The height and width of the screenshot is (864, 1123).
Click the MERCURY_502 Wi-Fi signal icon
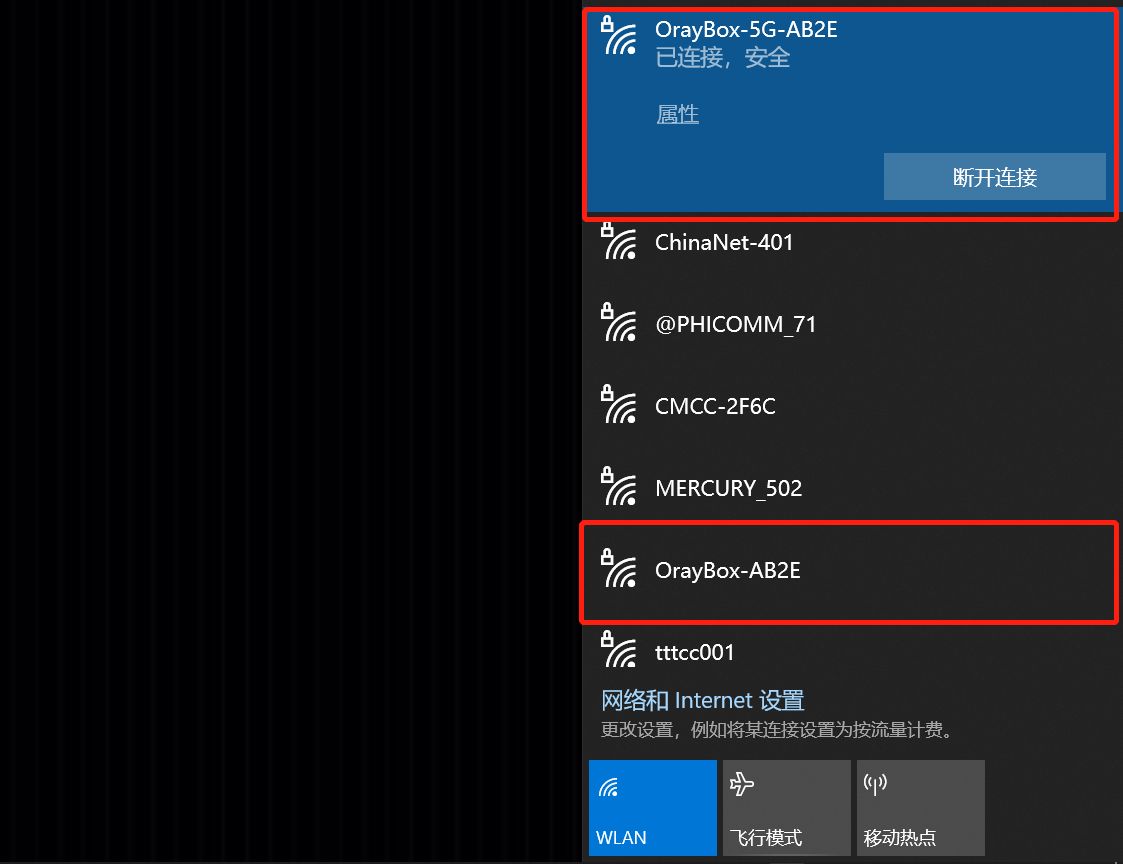[x=619, y=486]
